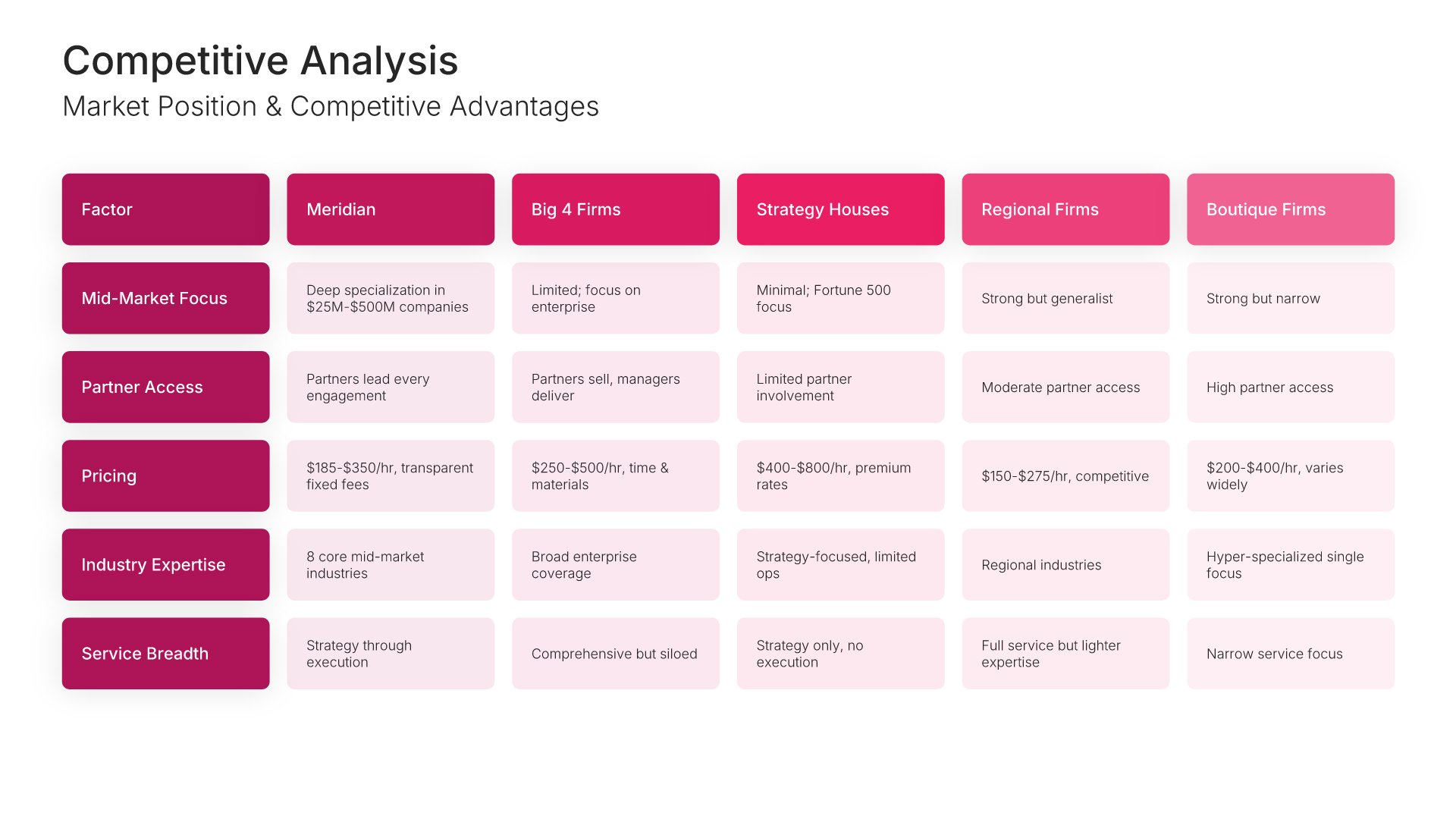Screen dimensions: 1456x819
Task: Click the Mid-Market Focus row label
Action: point(165,298)
